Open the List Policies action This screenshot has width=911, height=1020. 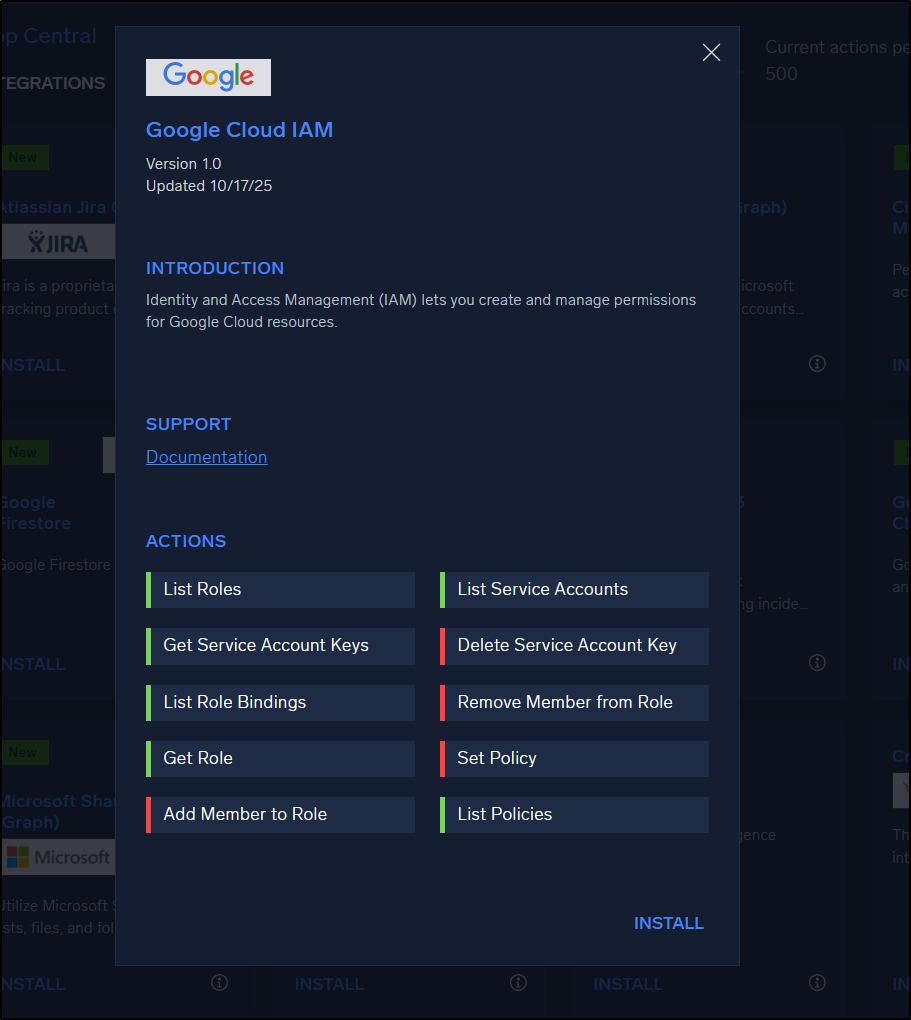tap(574, 814)
